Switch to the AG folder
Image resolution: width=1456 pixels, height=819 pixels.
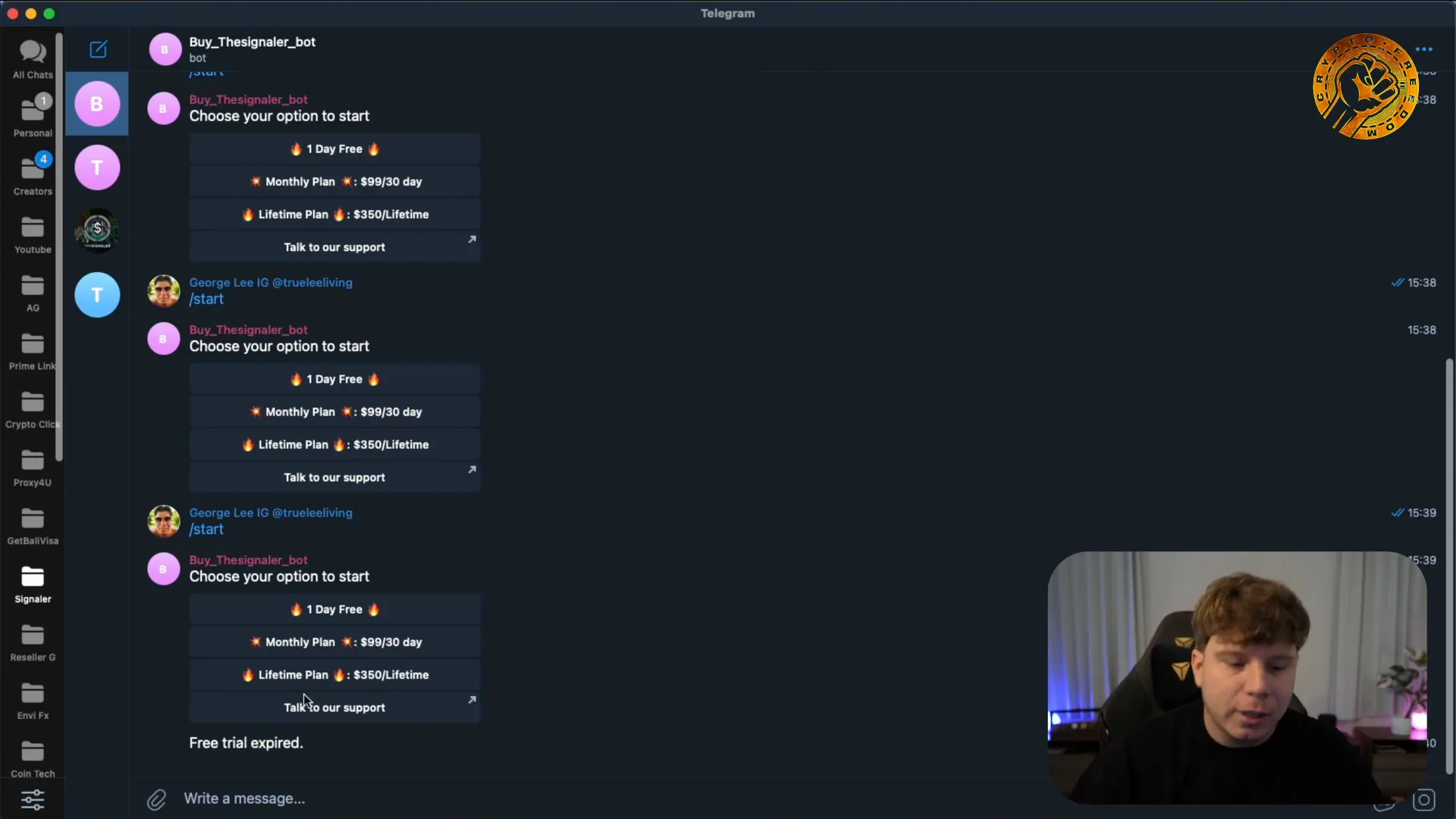tap(33, 293)
